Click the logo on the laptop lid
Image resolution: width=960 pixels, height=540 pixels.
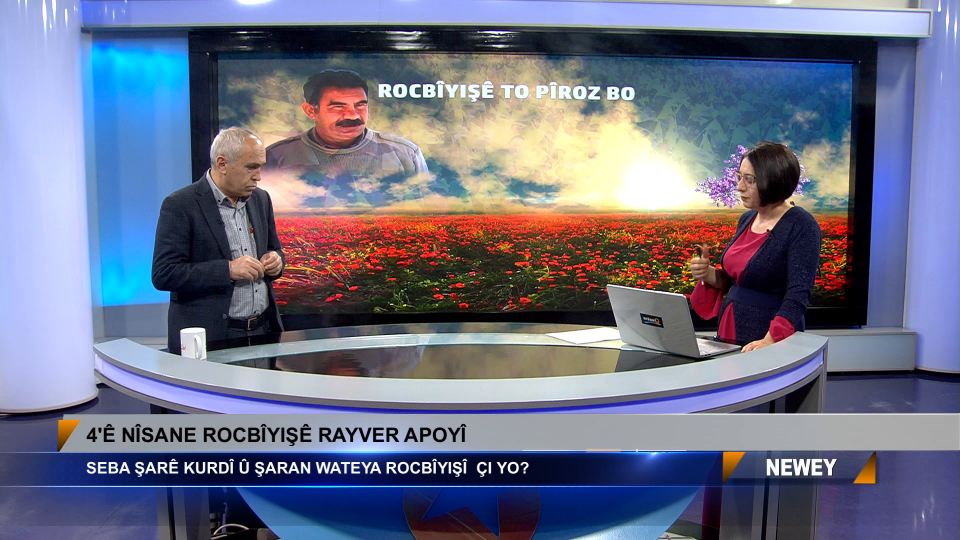[651, 320]
